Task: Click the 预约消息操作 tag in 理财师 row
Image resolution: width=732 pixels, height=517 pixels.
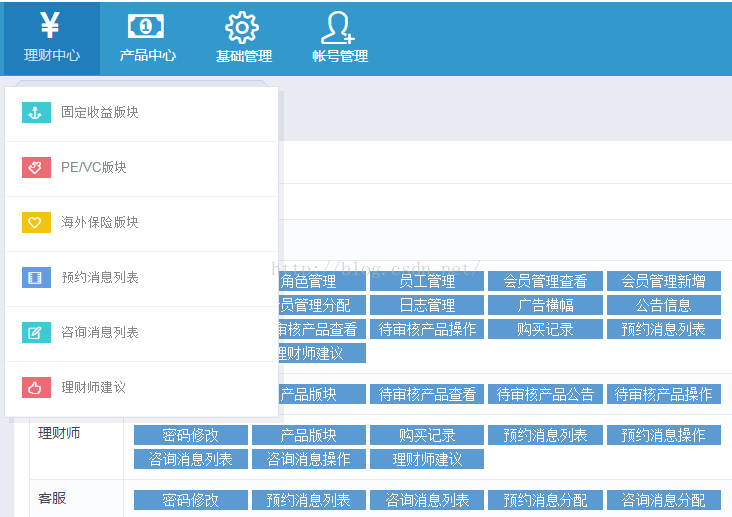Action: pyautogui.click(x=663, y=435)
